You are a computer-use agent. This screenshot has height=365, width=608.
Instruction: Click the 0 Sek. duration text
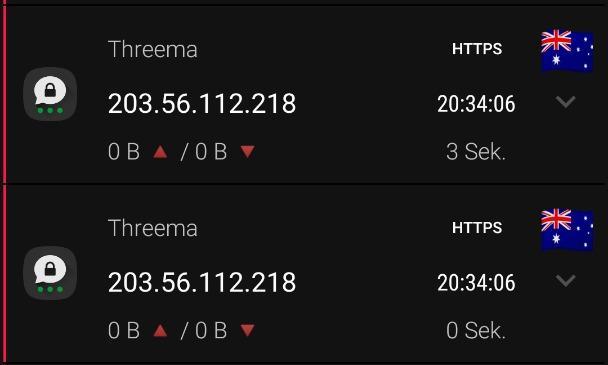pyautogui.click(x=476, y=330)
